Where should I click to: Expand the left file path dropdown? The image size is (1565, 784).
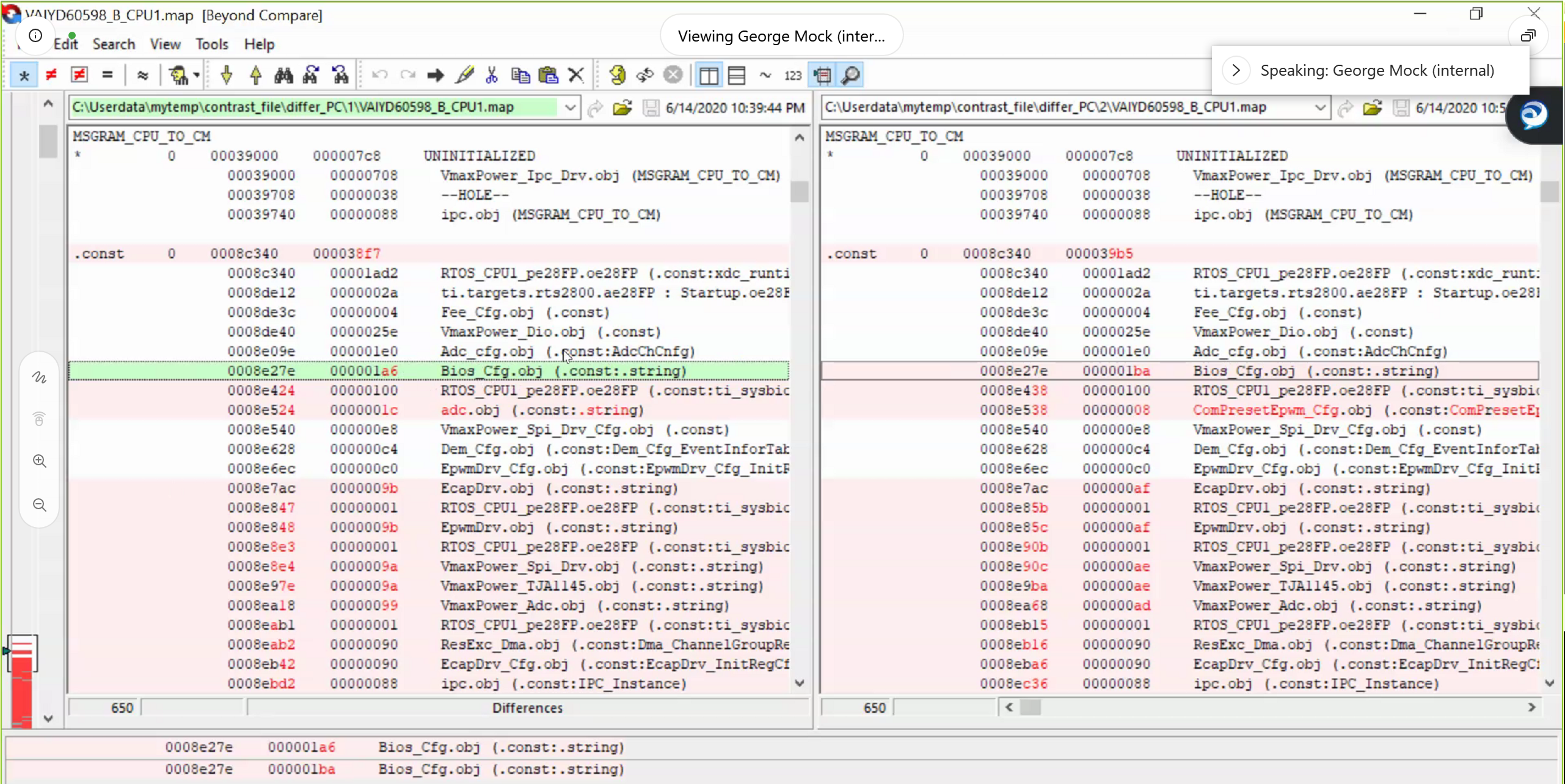[570, 107]
